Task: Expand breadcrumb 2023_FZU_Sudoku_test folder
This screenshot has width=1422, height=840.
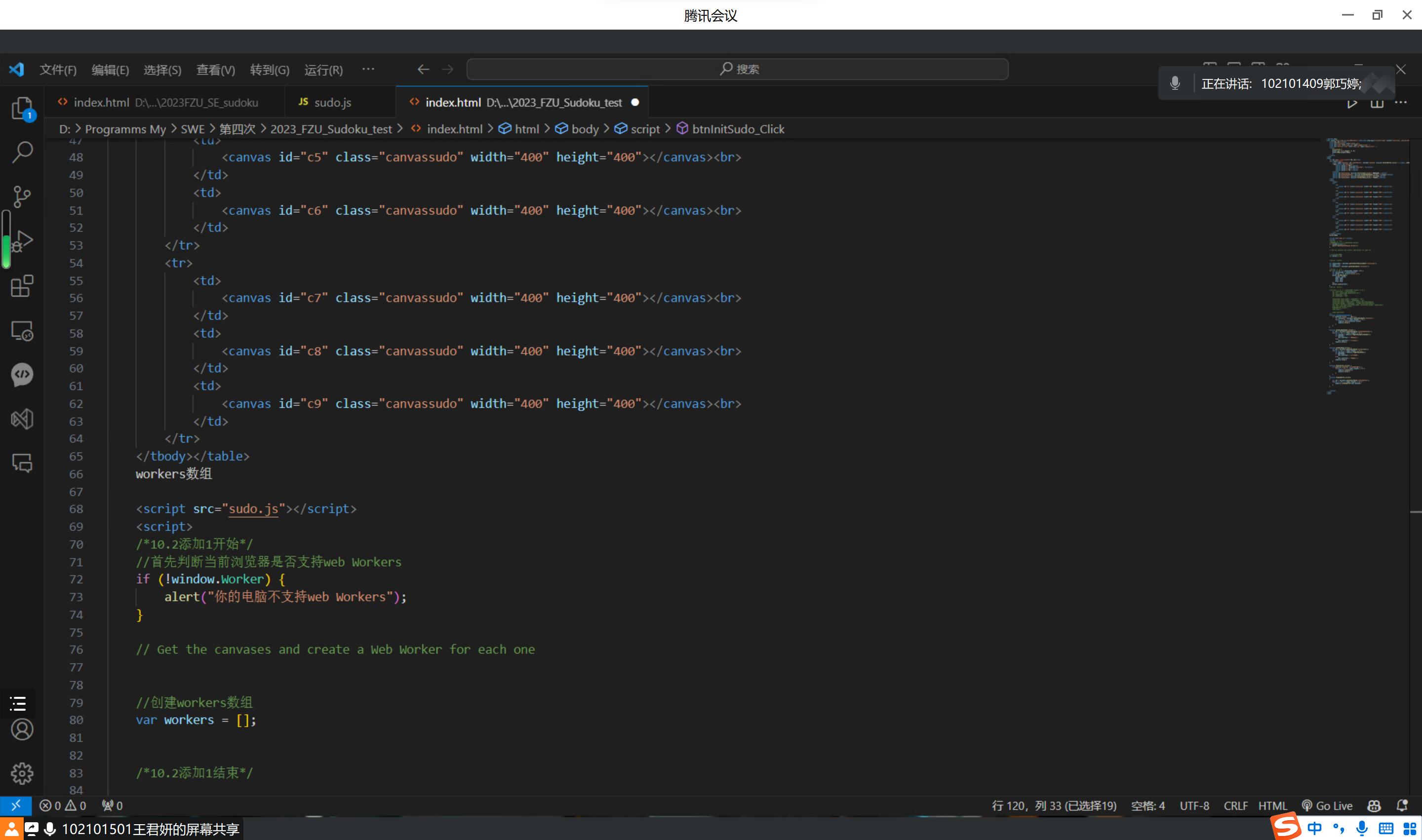Action: tap(331, 129)
